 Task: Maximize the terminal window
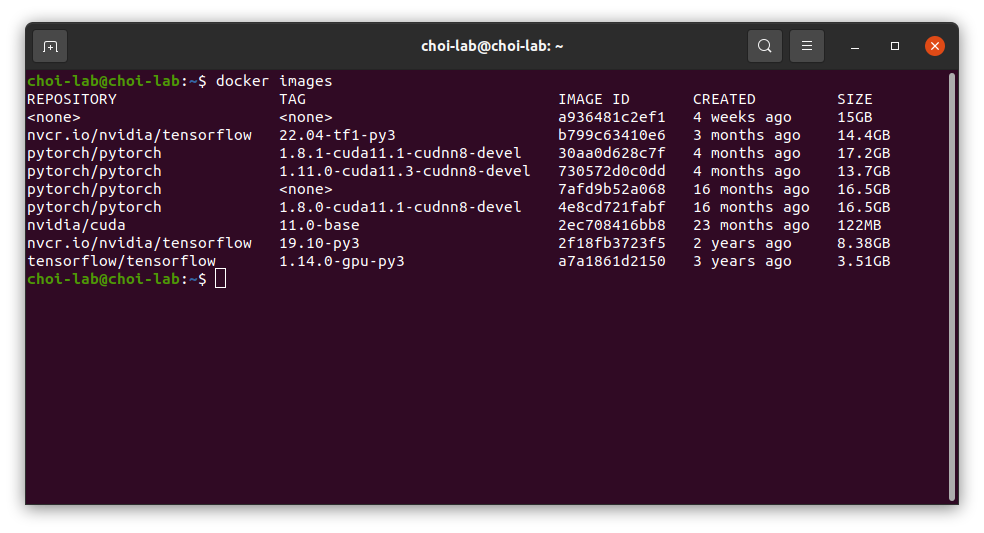[895, 46]
